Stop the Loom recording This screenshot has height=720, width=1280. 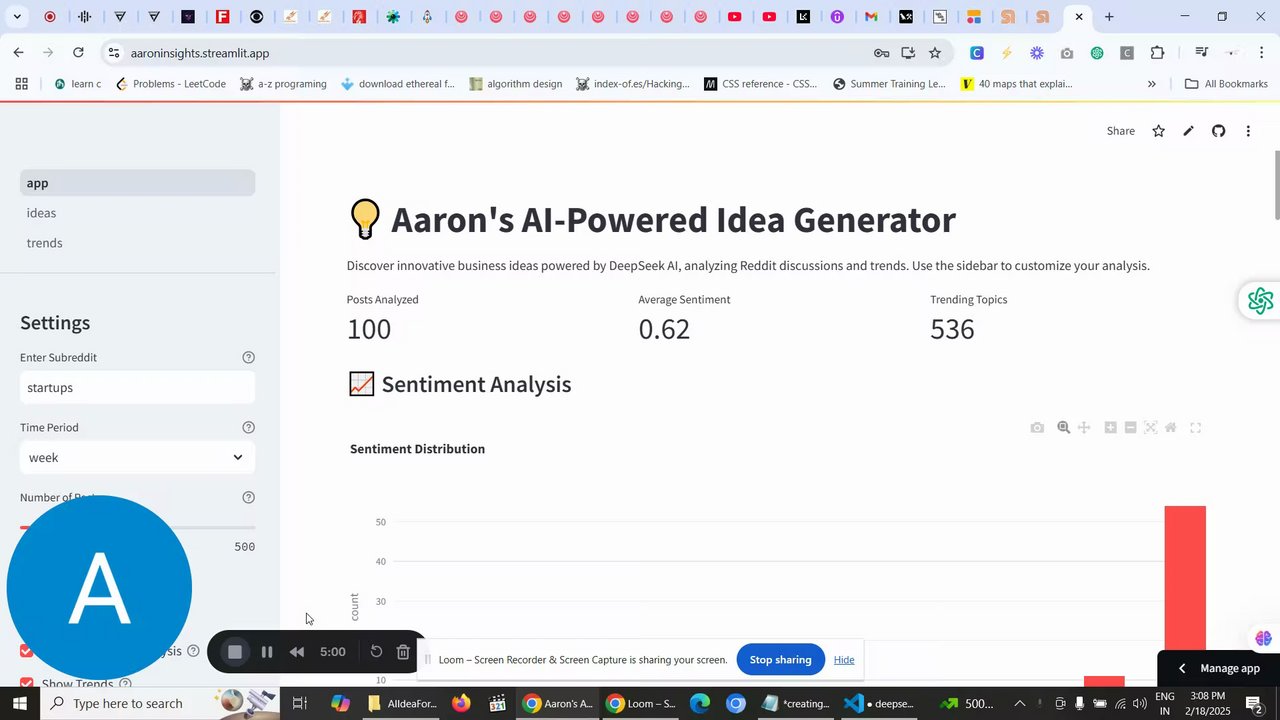click(x=235, y=652)
